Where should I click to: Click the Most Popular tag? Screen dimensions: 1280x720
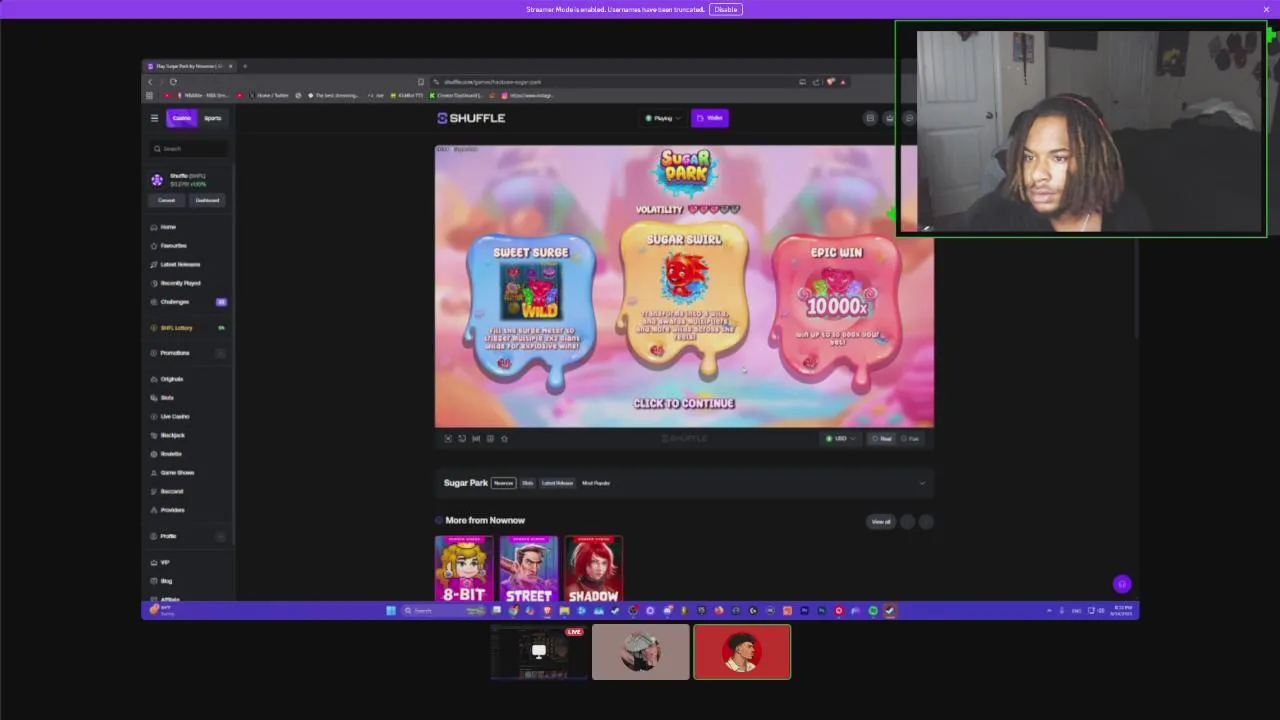click(x=596, y=483)
